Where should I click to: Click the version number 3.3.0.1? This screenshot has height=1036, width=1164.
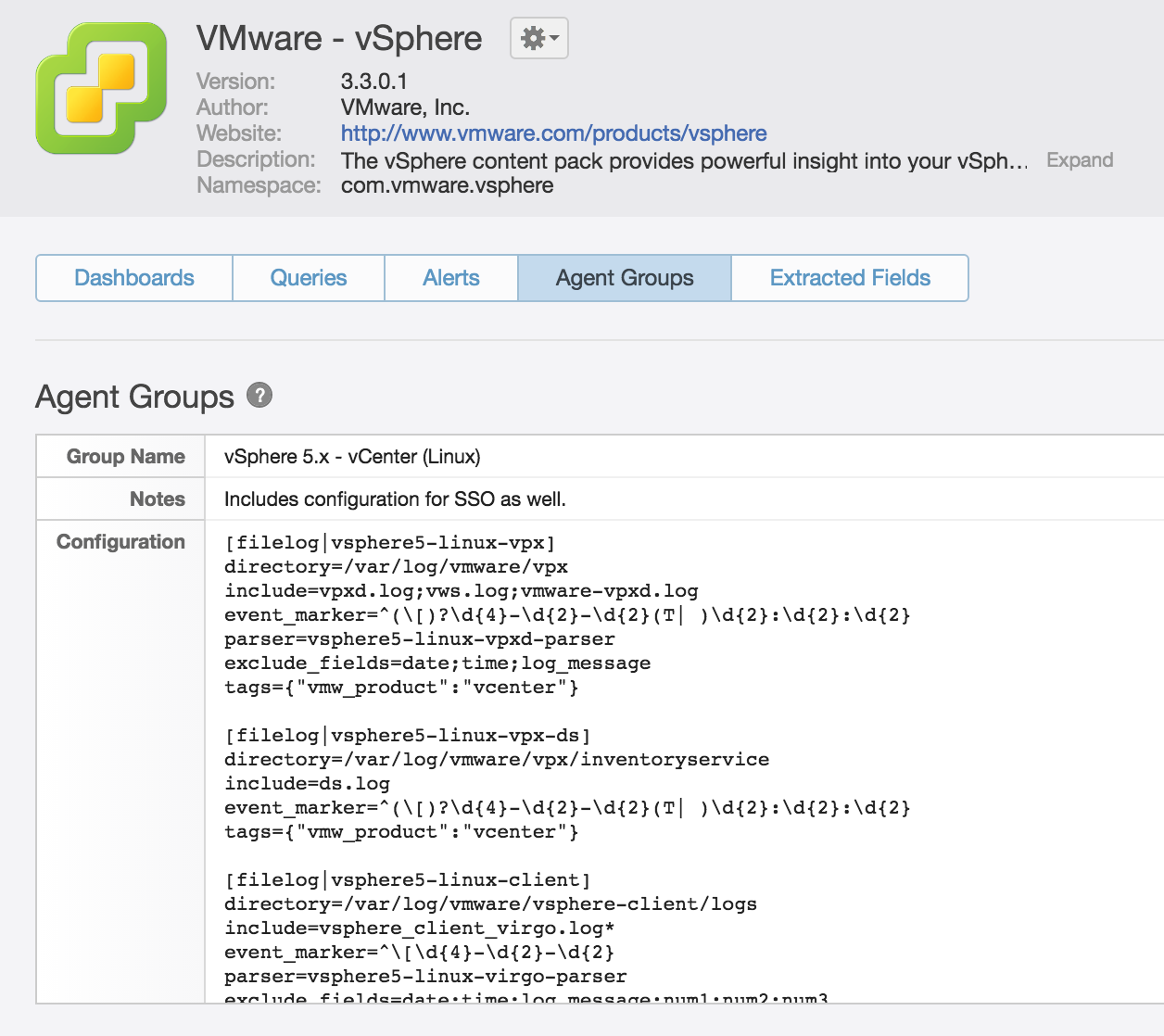pyautogui.click(x=373, y=82)
